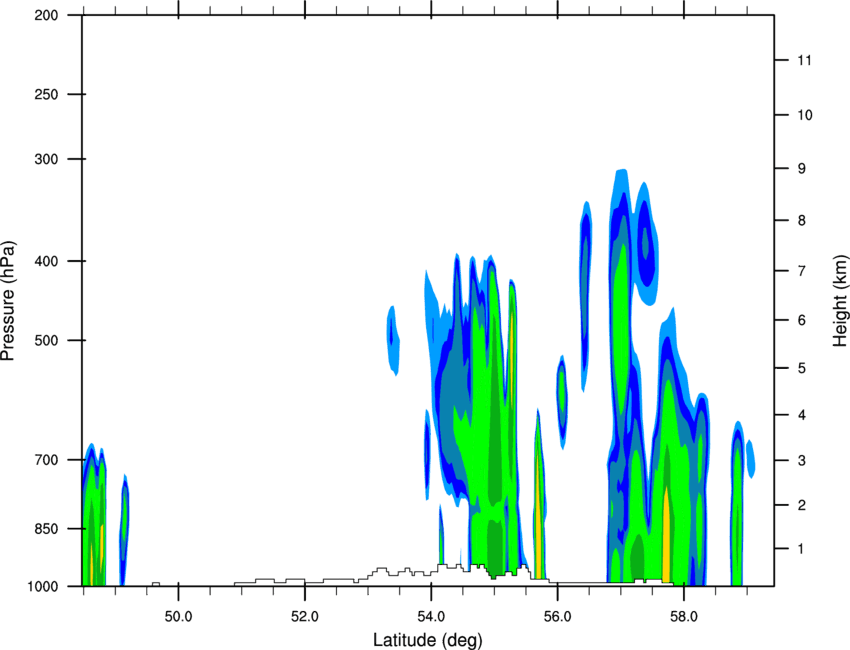Click the 2 km height tick label
The image size is (850, 650).
click(x=802, y=505)
